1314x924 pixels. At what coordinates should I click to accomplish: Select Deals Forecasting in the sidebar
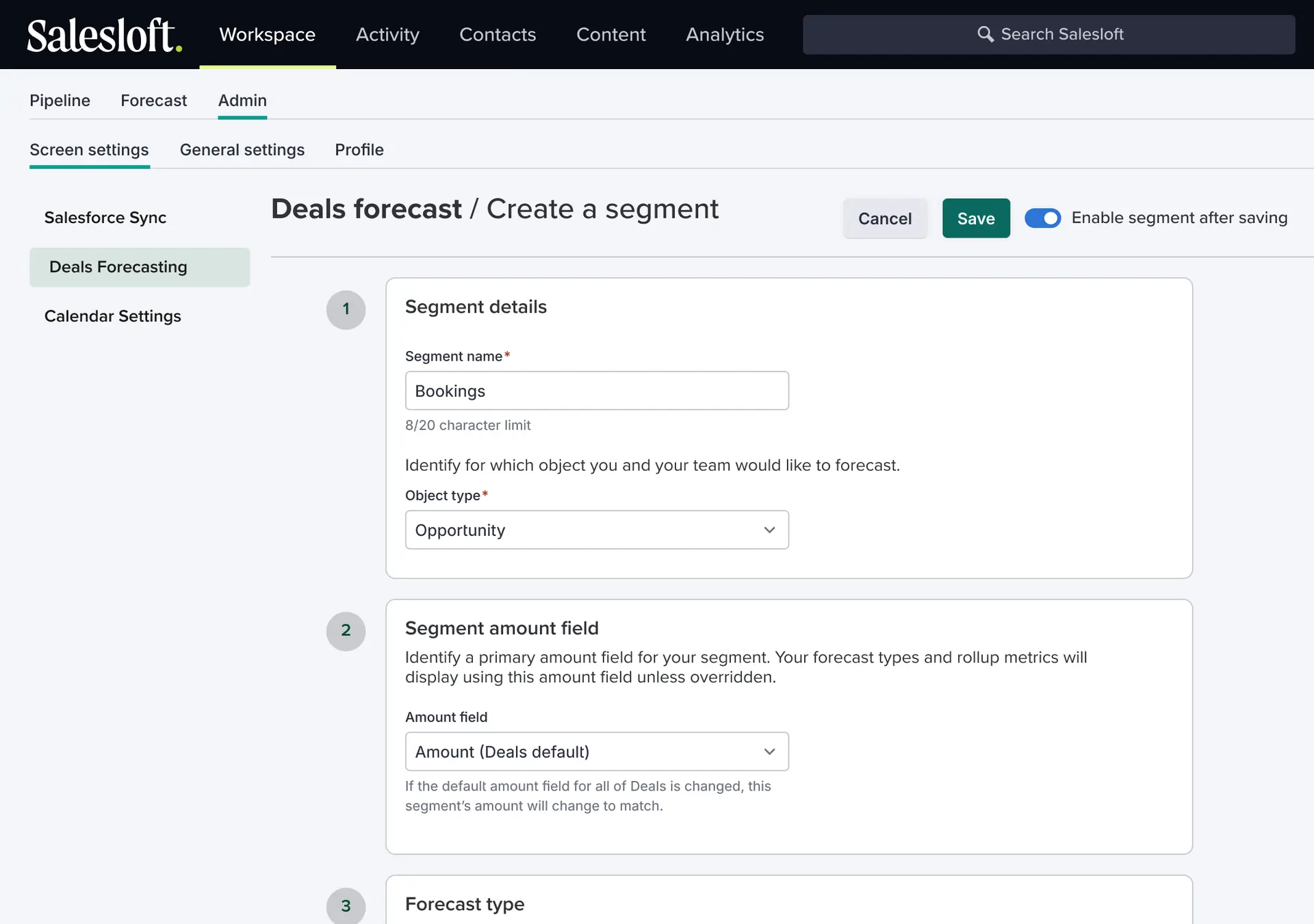coord(140,267)
